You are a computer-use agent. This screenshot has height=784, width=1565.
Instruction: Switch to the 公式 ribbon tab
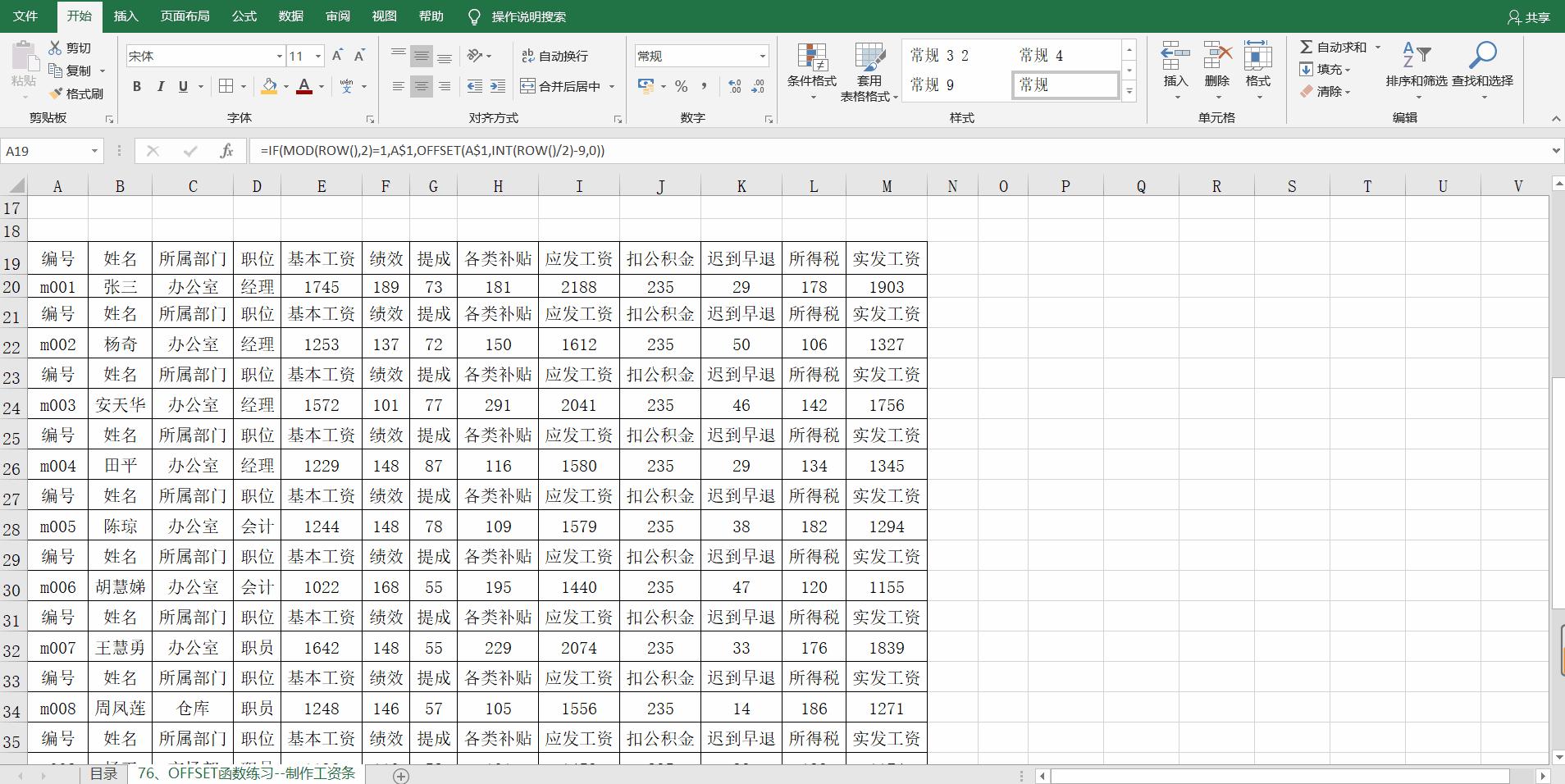tap(244, 16)
